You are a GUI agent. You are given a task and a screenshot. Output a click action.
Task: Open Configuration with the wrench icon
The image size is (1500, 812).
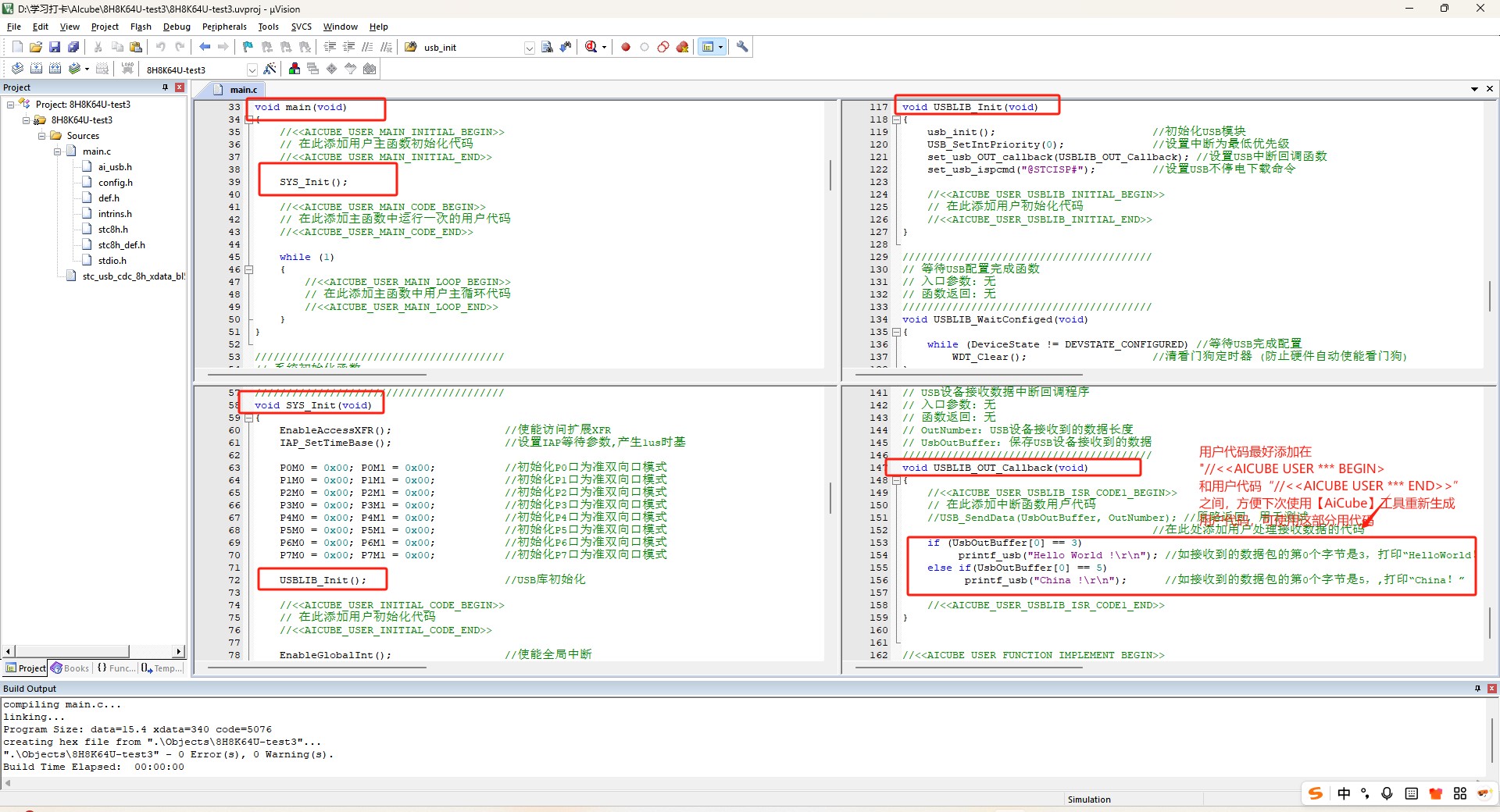click(x=742, y=47)
